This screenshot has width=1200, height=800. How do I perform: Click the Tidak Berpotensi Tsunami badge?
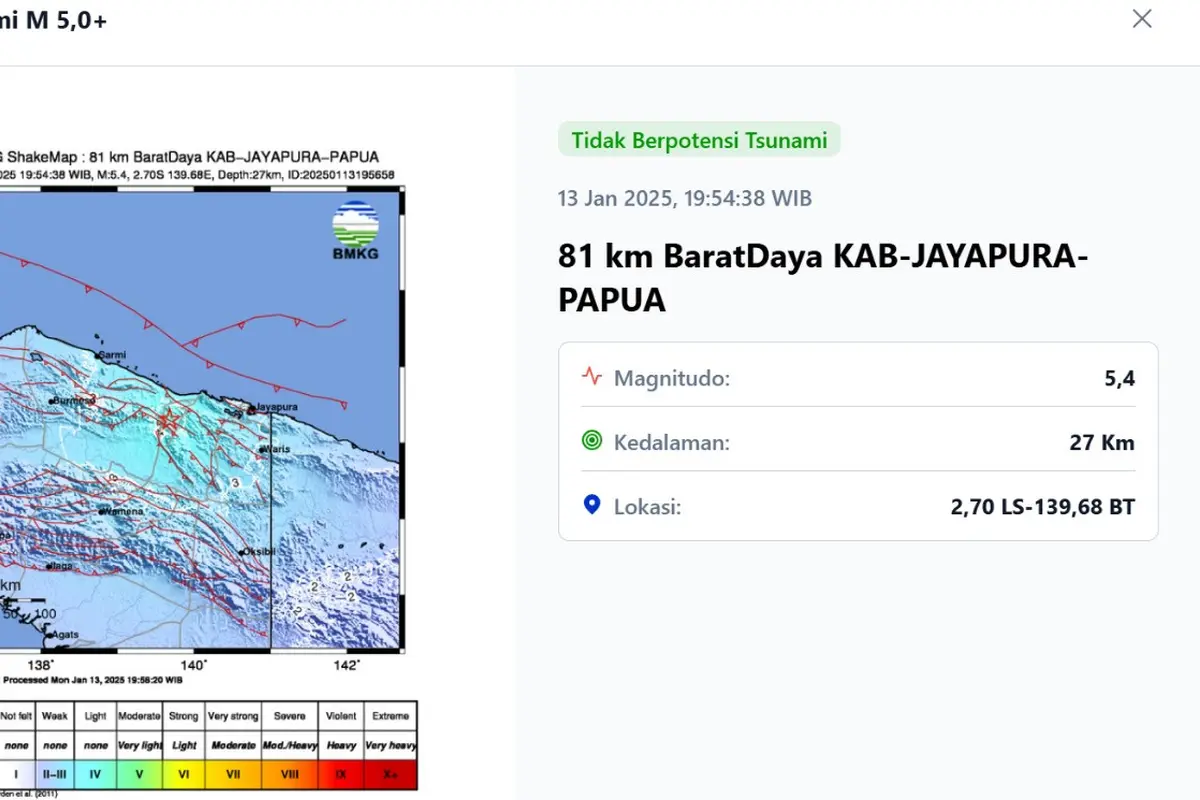pyautogui.click(x=699, y=140)
